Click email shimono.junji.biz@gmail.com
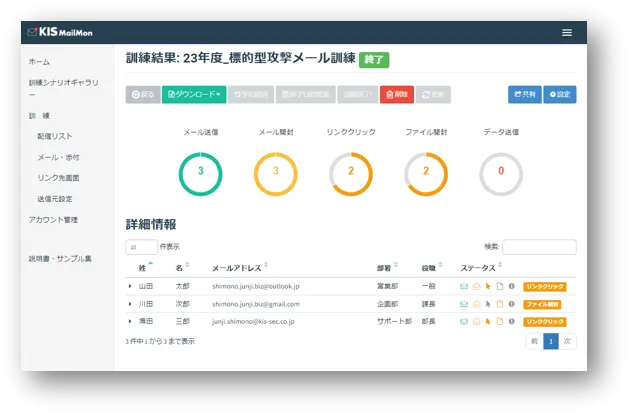 click(256, 304)
